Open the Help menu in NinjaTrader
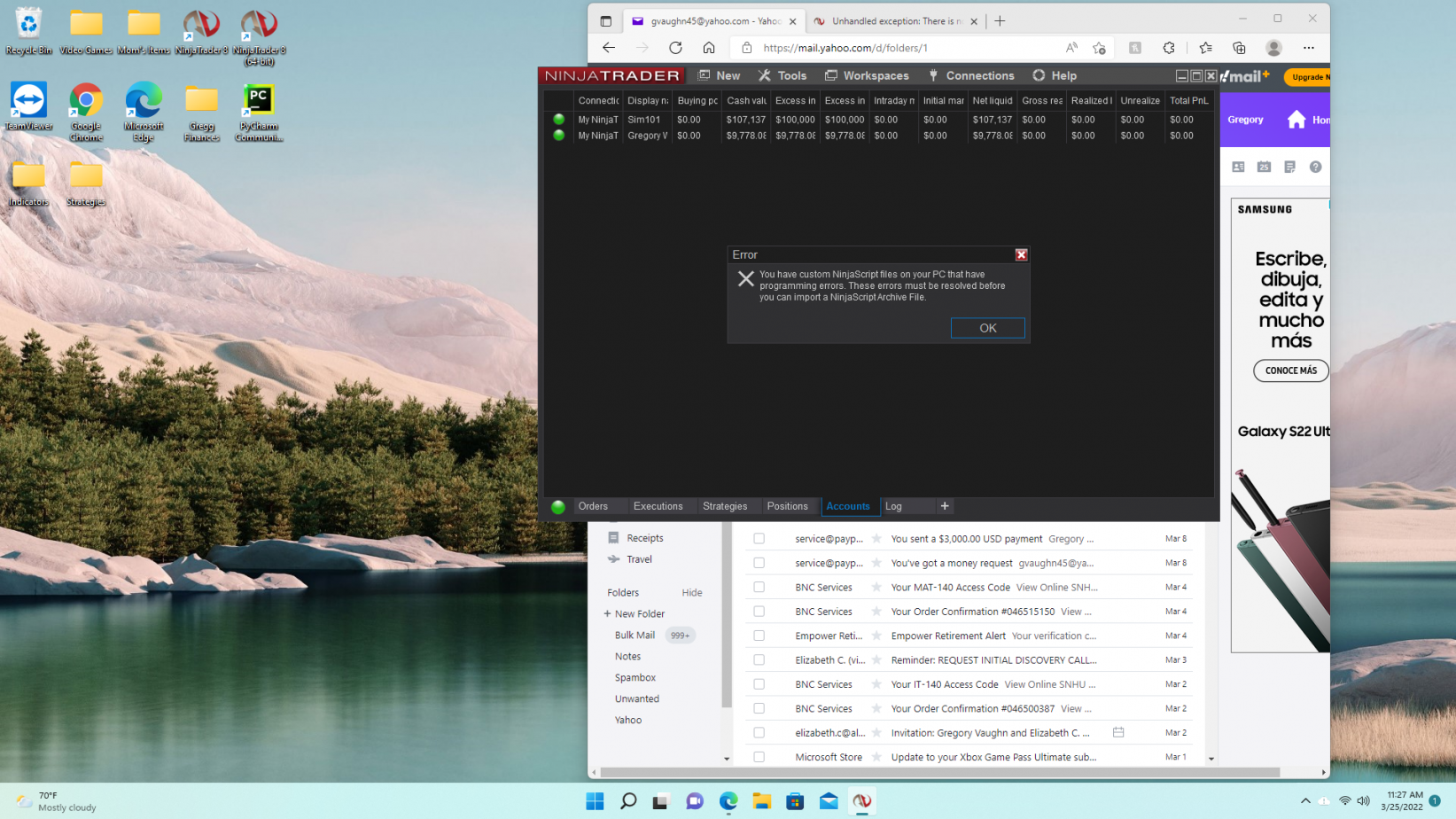1456x819 pixels. 1055,75
